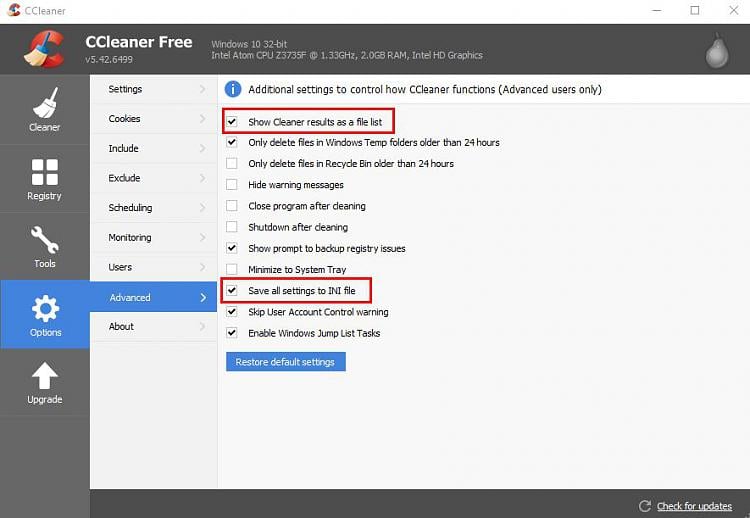Expand the Exclude chevron arrow
750x518 pixels.
click(203, 178)
